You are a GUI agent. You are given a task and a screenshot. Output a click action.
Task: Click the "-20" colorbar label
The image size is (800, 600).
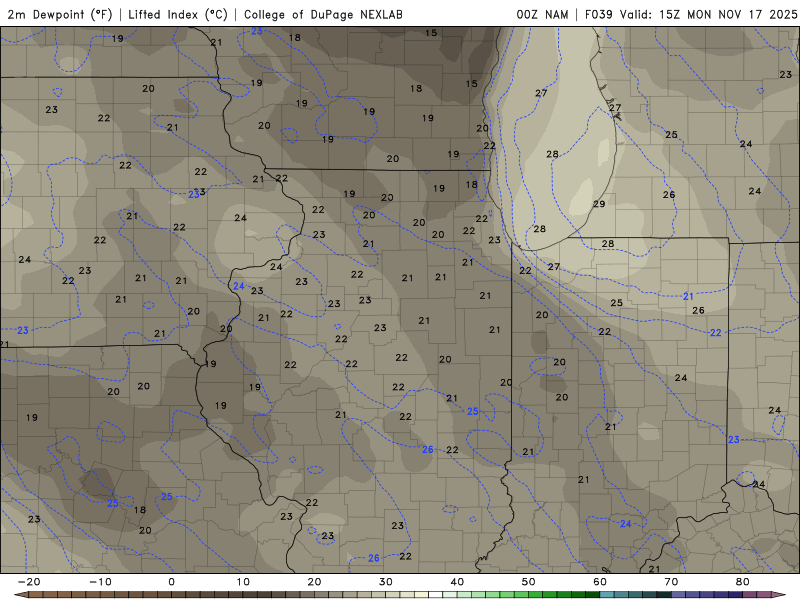tap(29, 582)
